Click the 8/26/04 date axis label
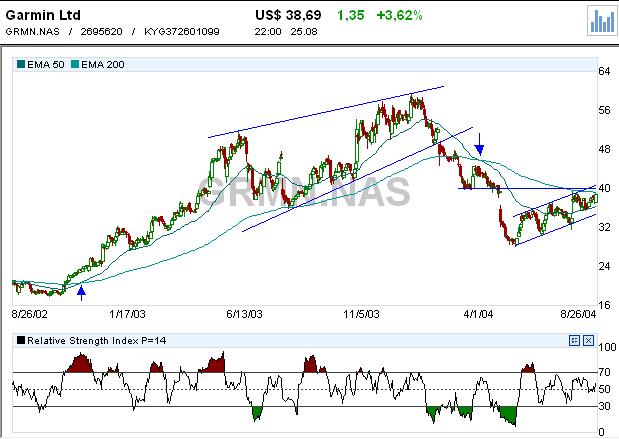Image resolution: width=619 pixels, height=439 pixels. 578,314
